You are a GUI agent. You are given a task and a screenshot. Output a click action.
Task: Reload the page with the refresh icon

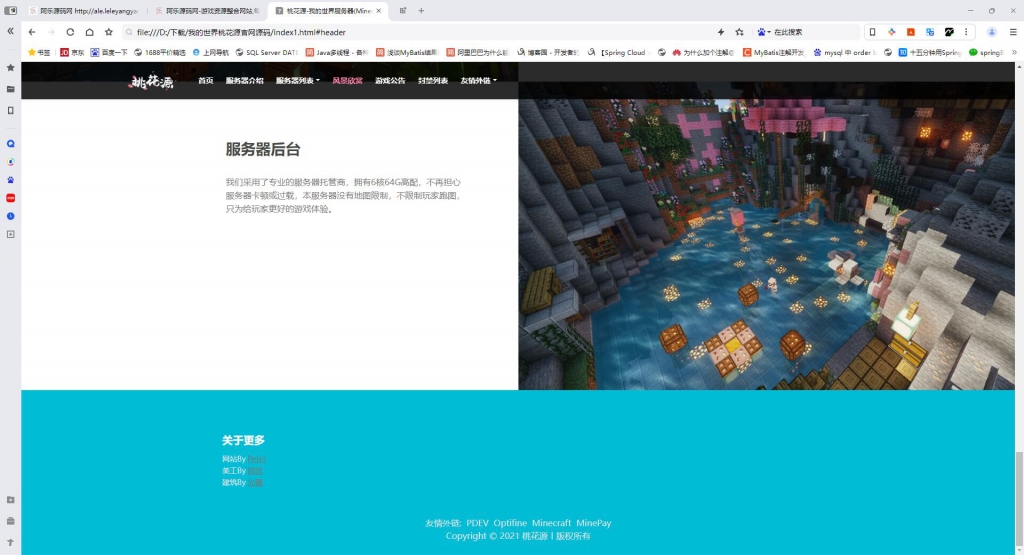click(x=70, y=32)
